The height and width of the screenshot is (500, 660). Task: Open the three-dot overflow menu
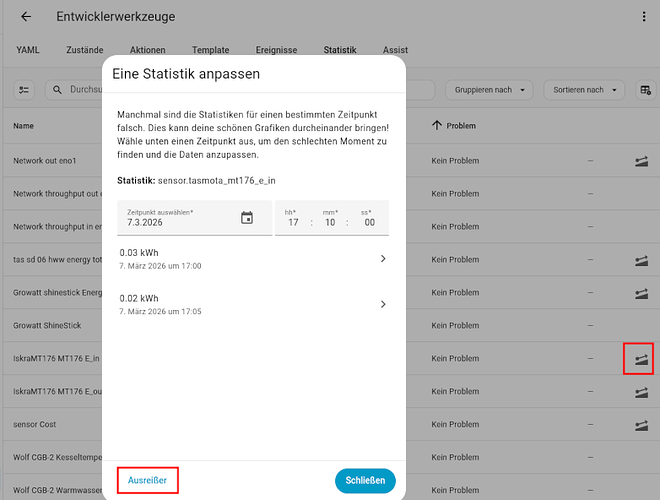tap(643, 17)
